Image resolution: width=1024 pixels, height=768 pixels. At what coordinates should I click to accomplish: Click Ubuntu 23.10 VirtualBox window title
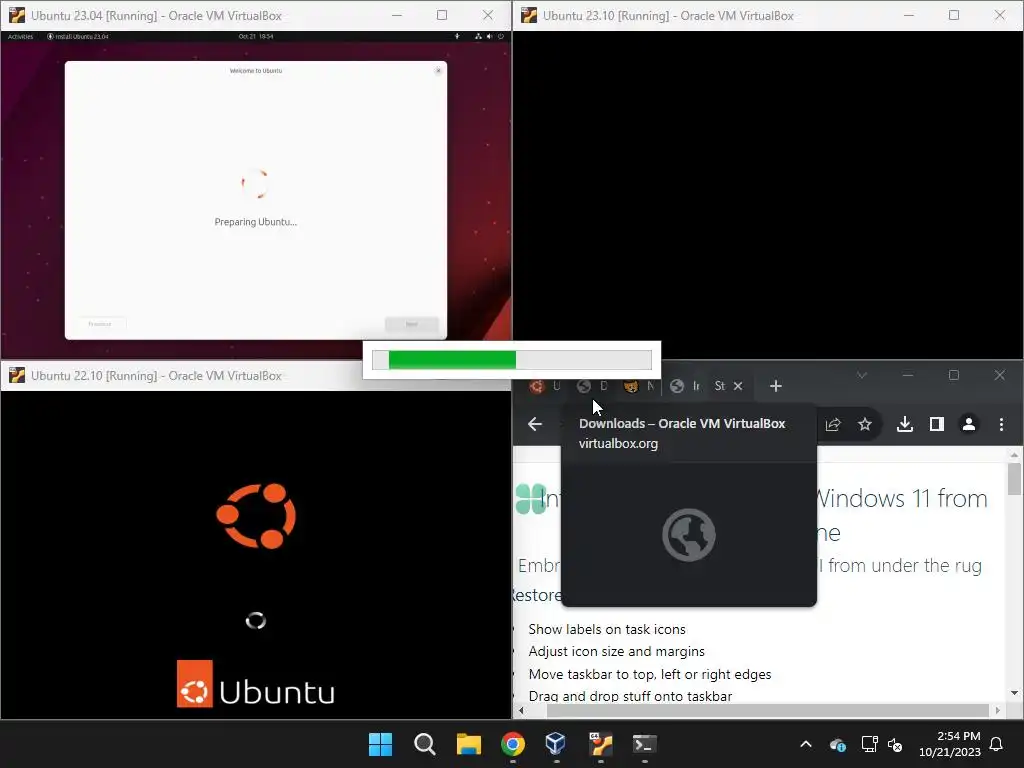click(x=668, y=15)
